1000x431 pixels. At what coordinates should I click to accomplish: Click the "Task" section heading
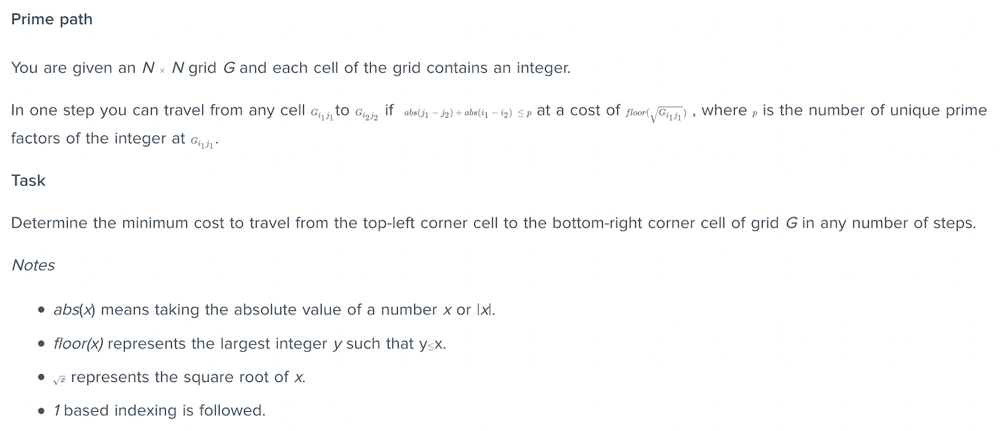click(28, 180)
